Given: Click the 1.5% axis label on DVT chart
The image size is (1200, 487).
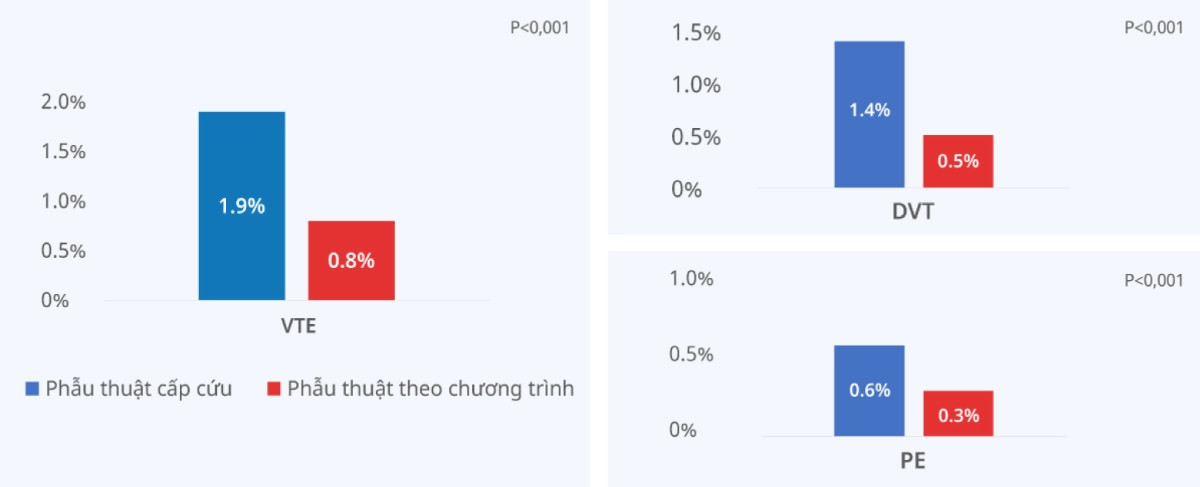Looking at the screenshot, I should pyautogui.click(x=698, y=33).
